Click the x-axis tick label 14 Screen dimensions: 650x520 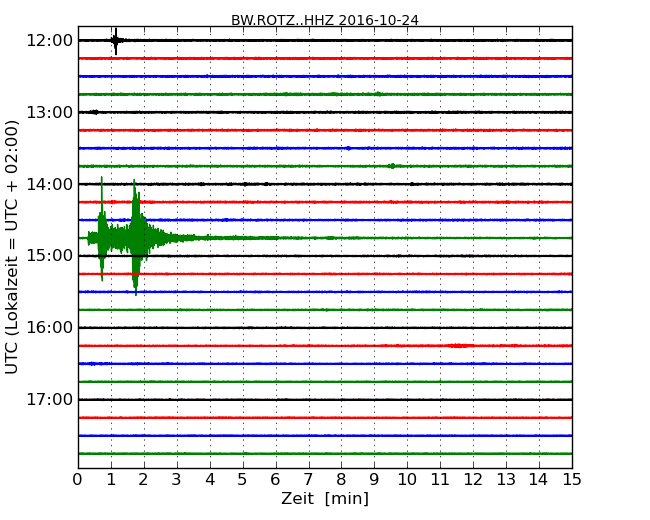point(539,480)
